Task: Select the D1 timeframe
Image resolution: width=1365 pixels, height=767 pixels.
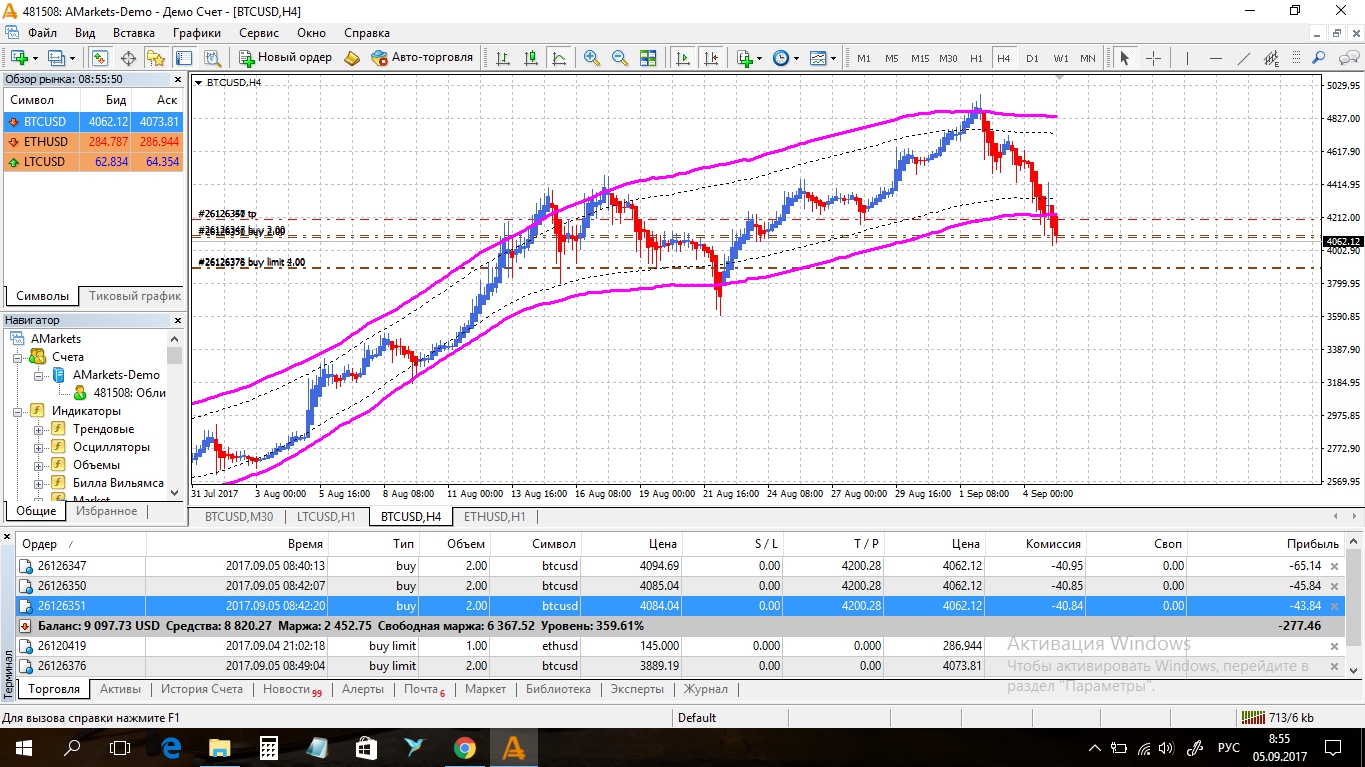Action: tap(1032, 58)
